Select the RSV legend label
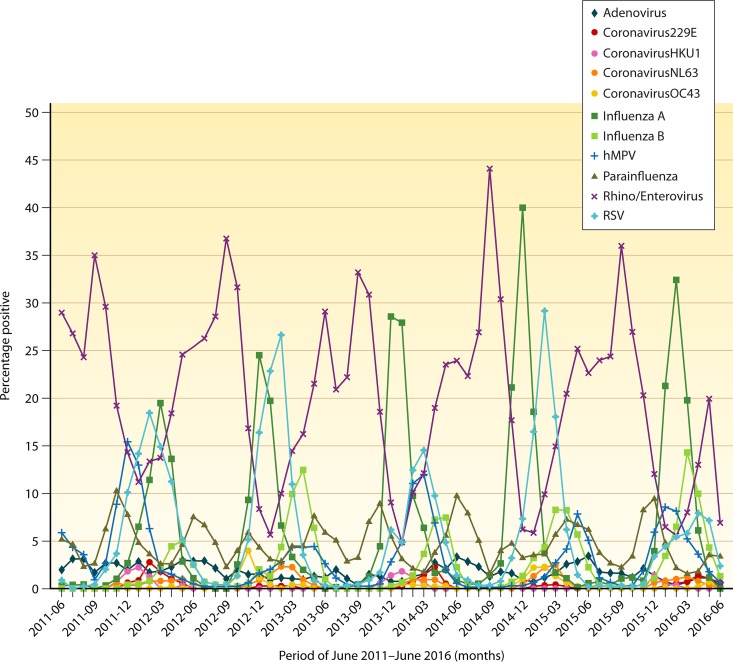The width and height of the screenshot is (733, 662). (613, 216)
